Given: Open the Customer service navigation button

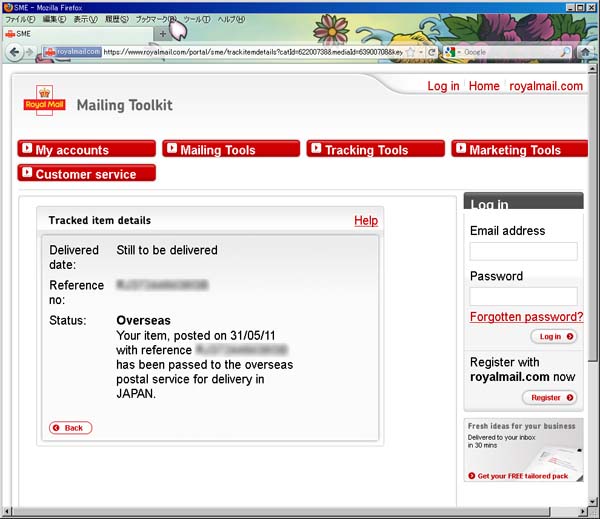Looking at the screenshot, I should pyautogui.click(x=87, y=173).
